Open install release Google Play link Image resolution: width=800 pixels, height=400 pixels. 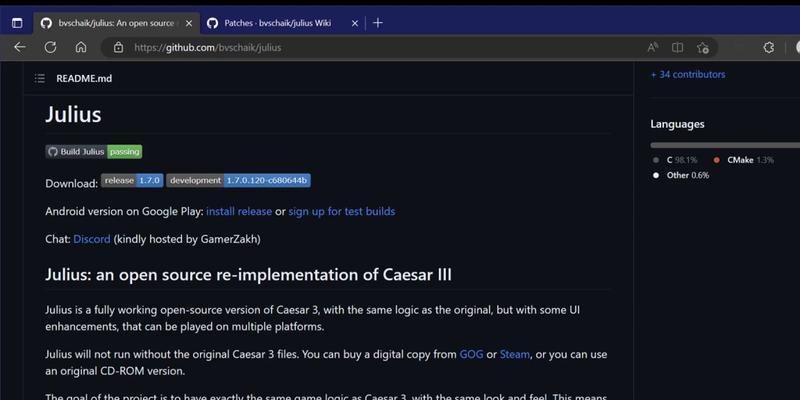(239, 211)
